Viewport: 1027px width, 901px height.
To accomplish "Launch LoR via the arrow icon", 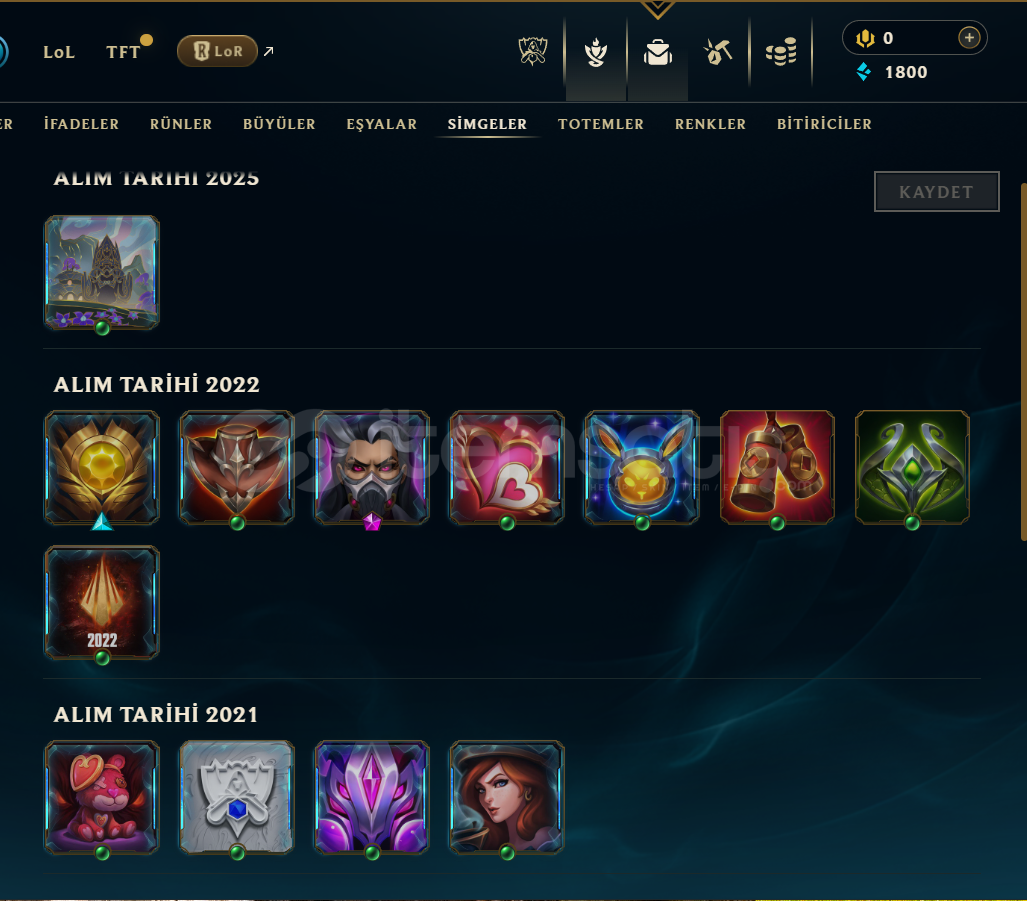I will pos(268,51).
